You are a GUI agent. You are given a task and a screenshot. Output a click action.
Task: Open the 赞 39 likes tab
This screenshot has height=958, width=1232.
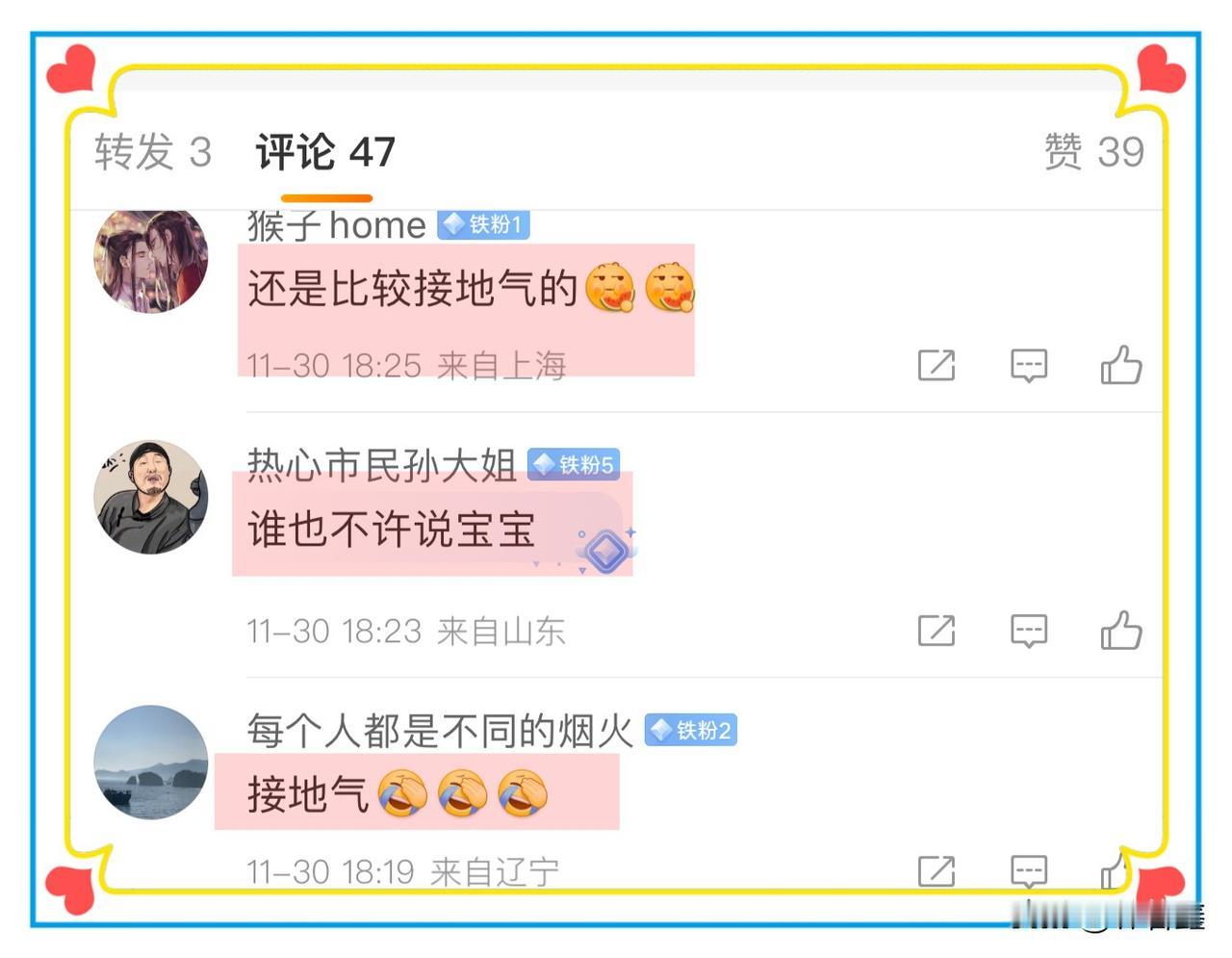pos(1094,152)
